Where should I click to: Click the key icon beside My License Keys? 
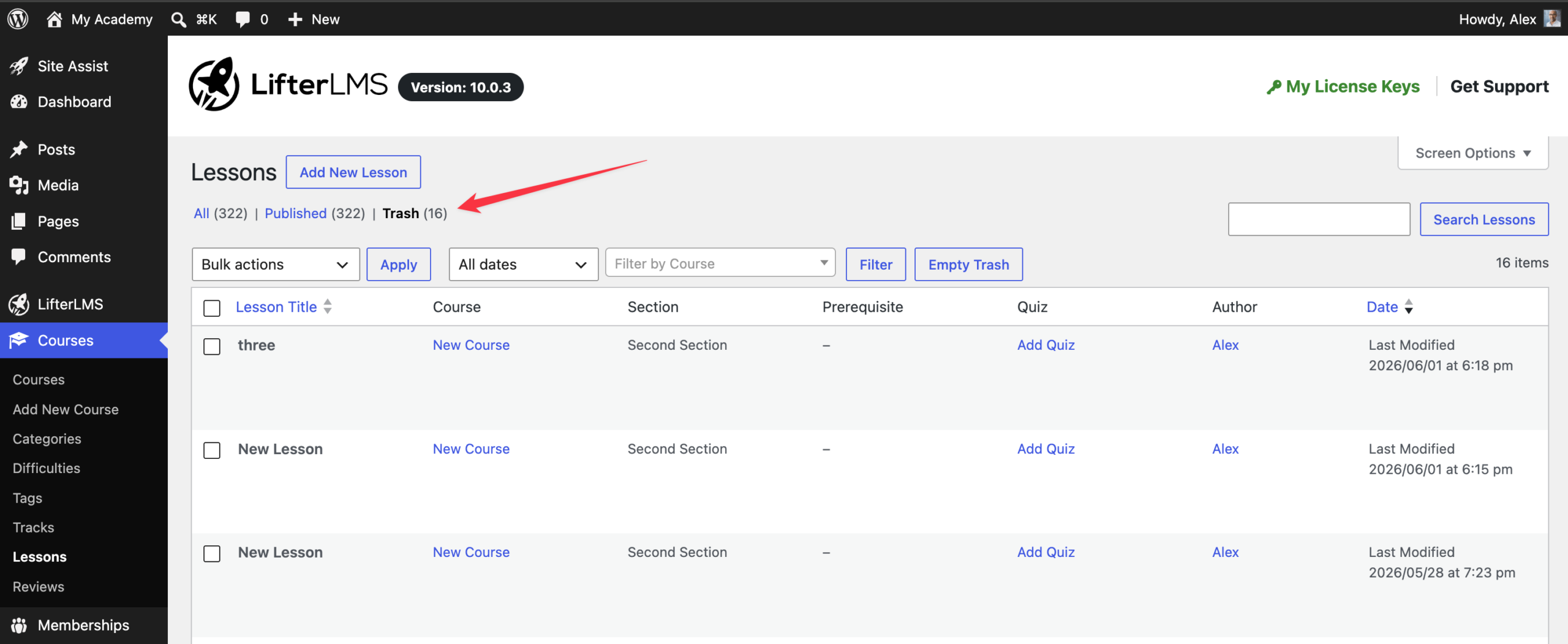(x=1274, y=87)
